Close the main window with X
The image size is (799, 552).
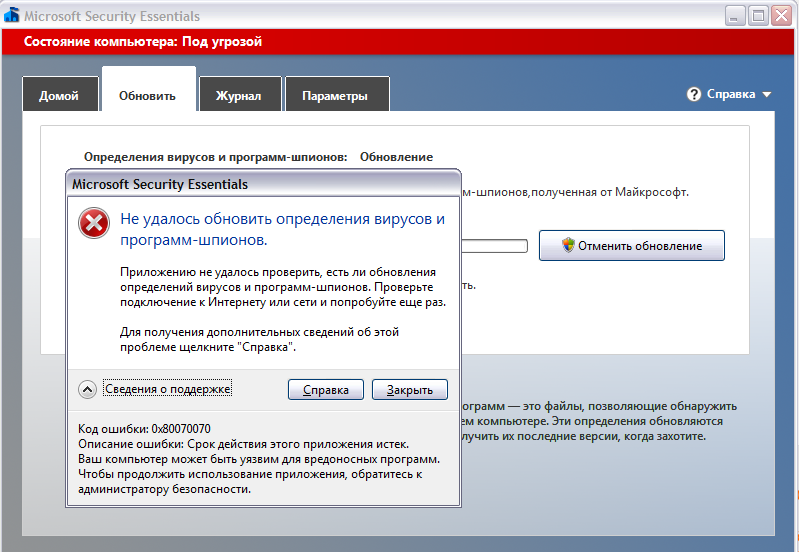(x=781, y=16)
